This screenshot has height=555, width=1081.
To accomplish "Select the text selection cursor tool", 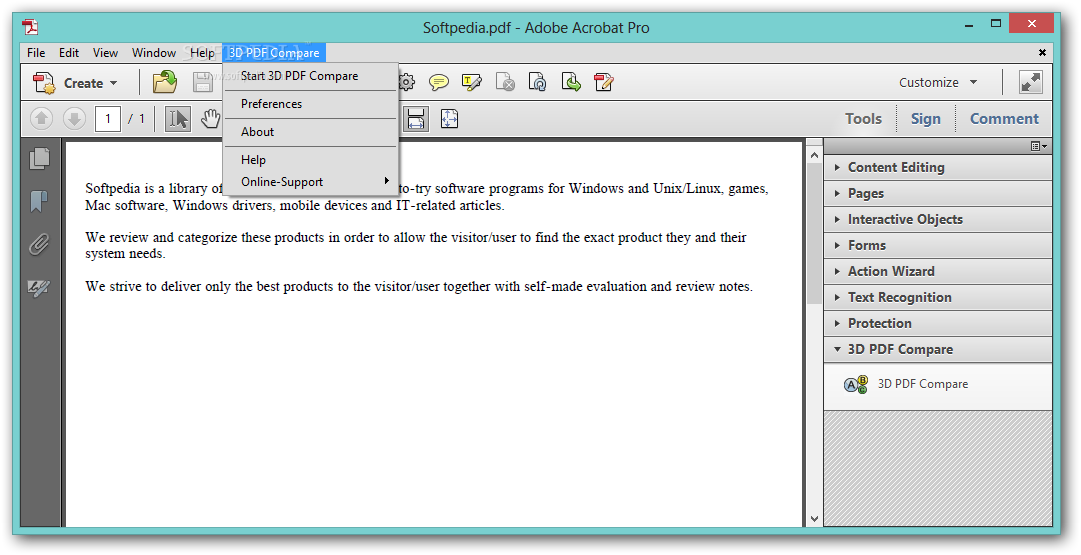I will [x=178, y=119].
